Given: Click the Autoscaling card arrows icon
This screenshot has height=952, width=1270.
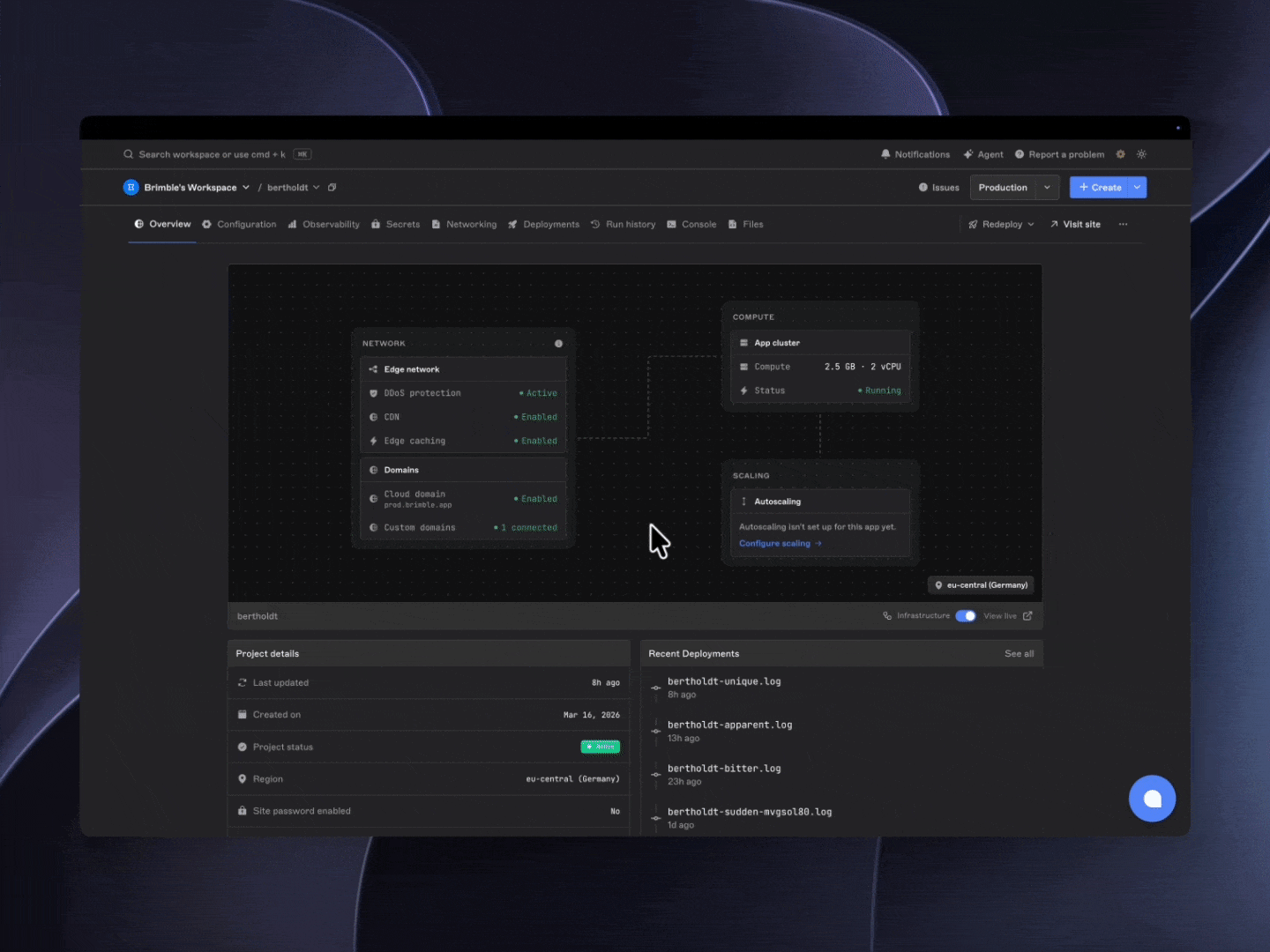Looking at the screenshot, I should pyautogui.click(x=744, y=502).
